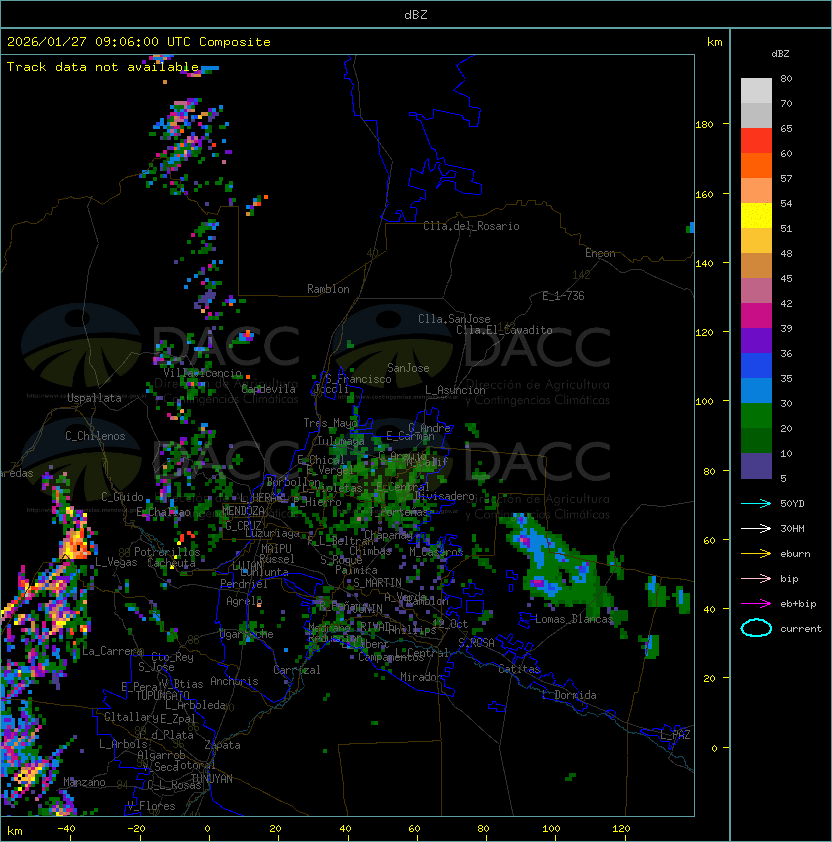Click the cyan 'current' ellipse icon

click(x=756, y=628)
